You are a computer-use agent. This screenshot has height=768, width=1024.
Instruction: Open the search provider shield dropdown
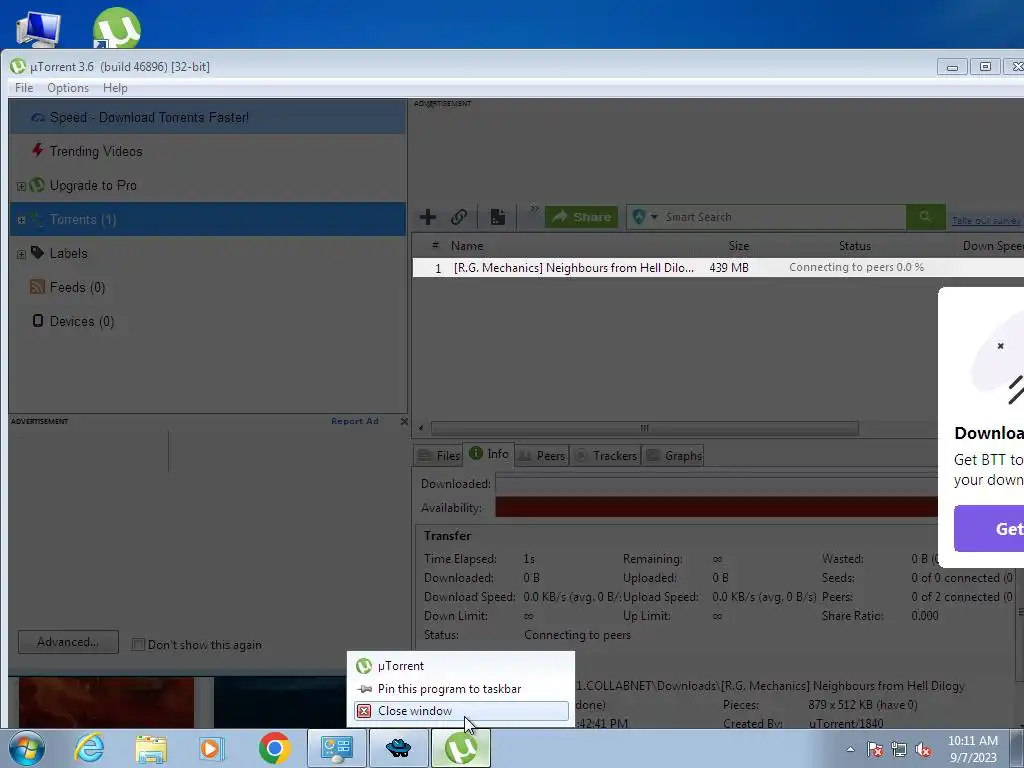(x=645, y=217)
